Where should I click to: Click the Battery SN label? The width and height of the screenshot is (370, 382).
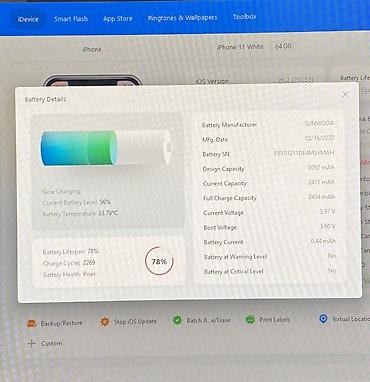216,154
